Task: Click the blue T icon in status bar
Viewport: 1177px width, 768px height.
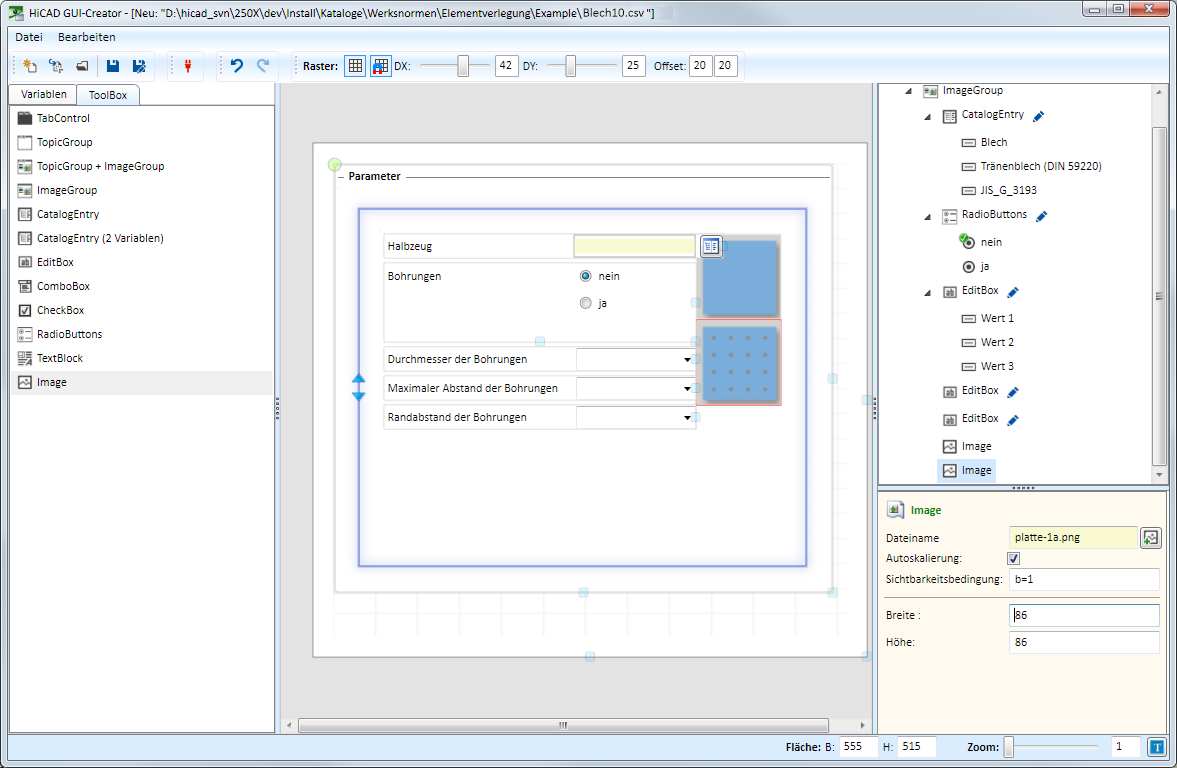Action: (x=1156, y=746)
